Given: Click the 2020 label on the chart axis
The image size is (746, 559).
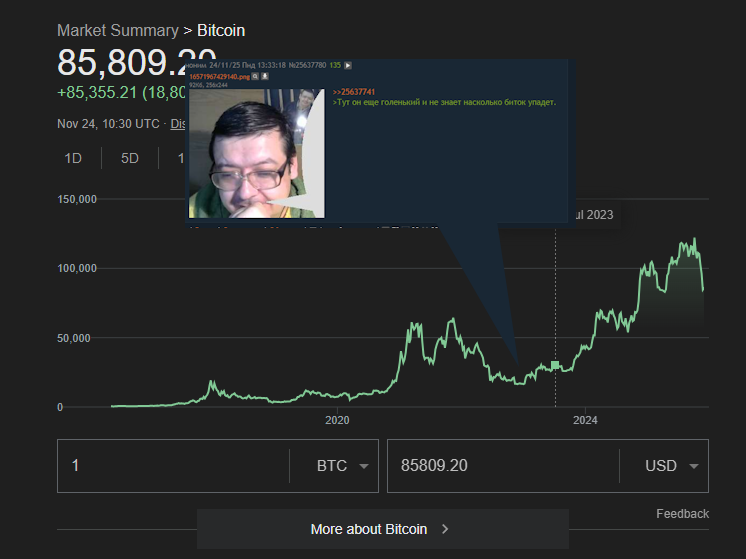Looking at the screenshot, I should (337, 420).
